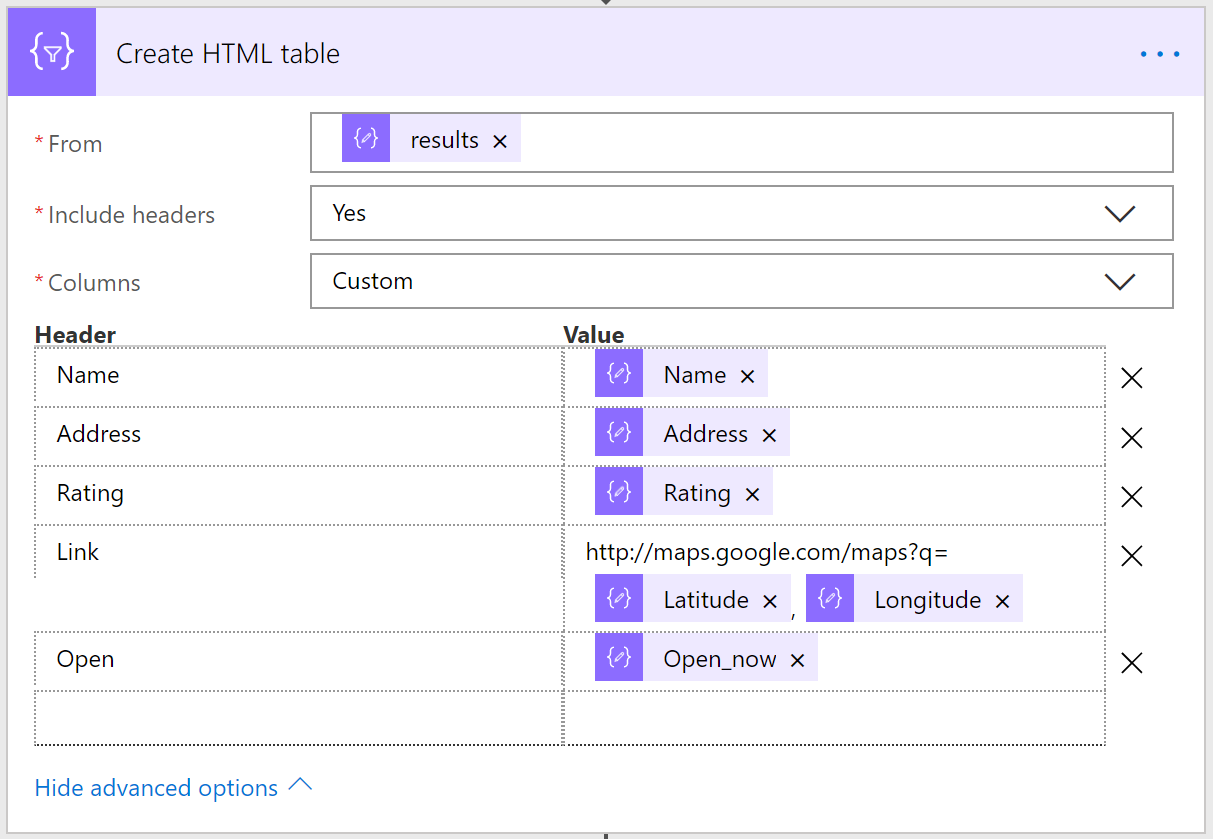Click the Create HTML table action icon

(x=51, y=53)
